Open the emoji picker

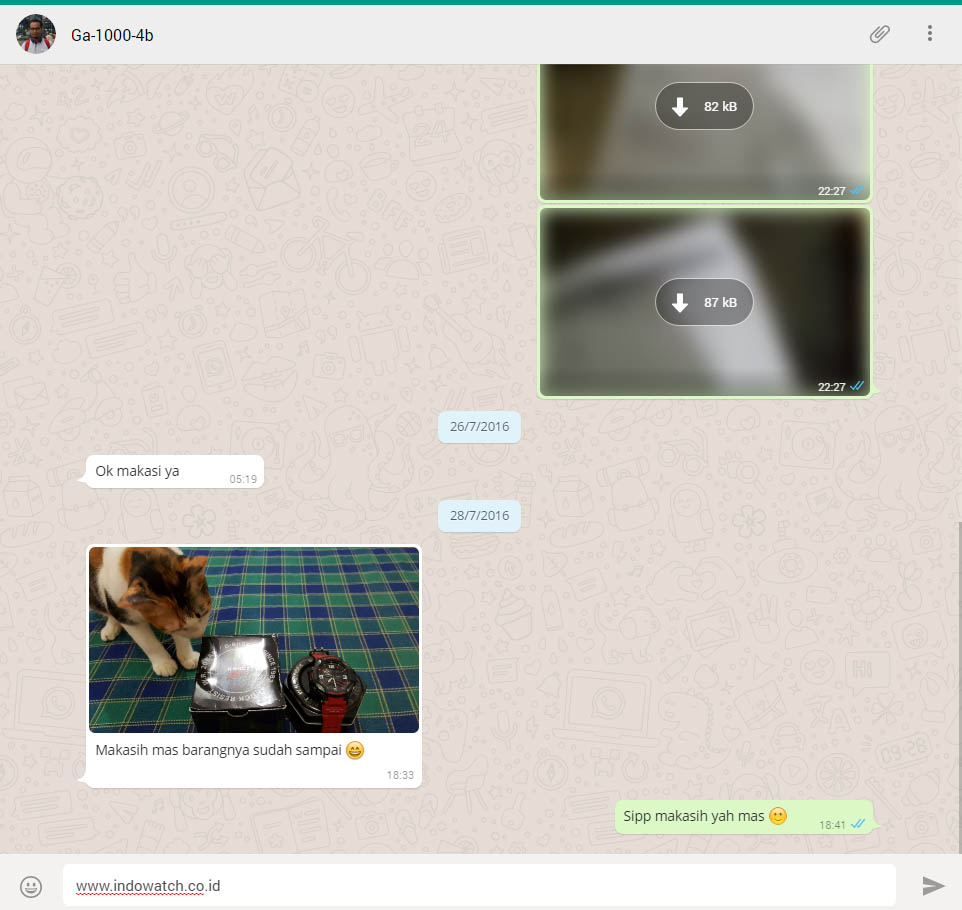(32, 886)
